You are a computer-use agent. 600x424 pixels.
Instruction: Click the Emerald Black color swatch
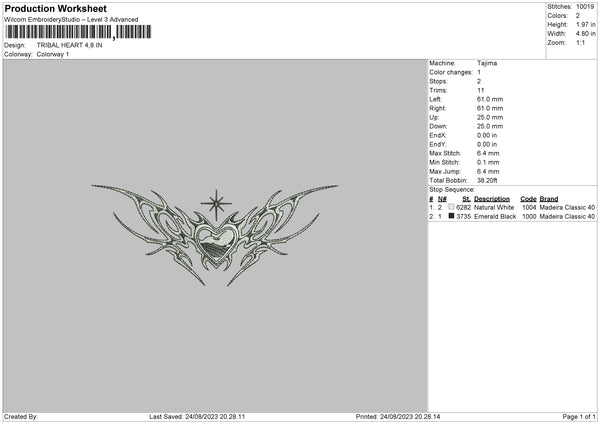click(x=451, y=216)
